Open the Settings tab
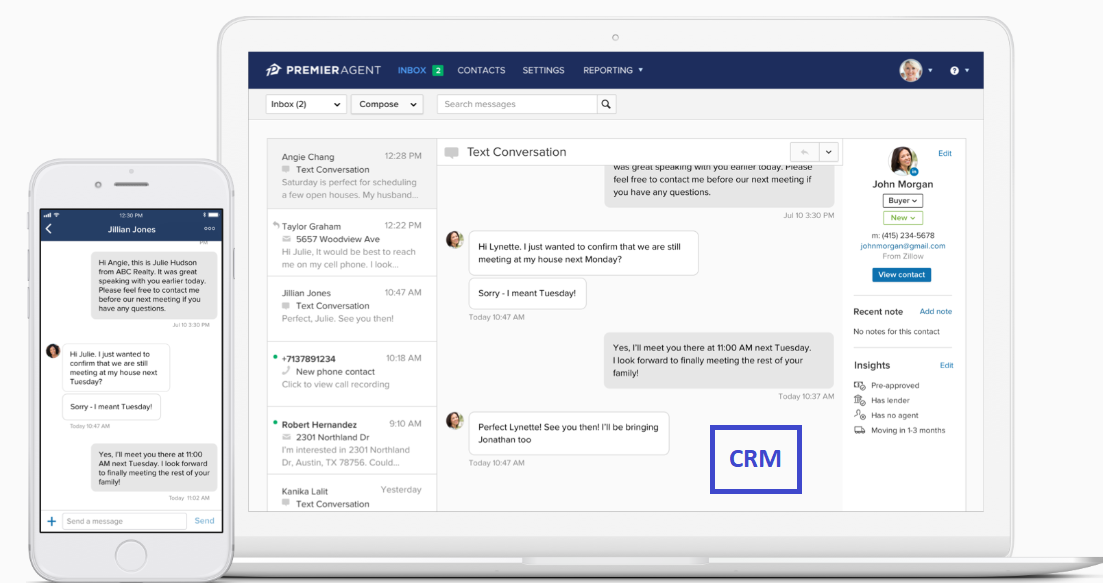 (543, 70)
